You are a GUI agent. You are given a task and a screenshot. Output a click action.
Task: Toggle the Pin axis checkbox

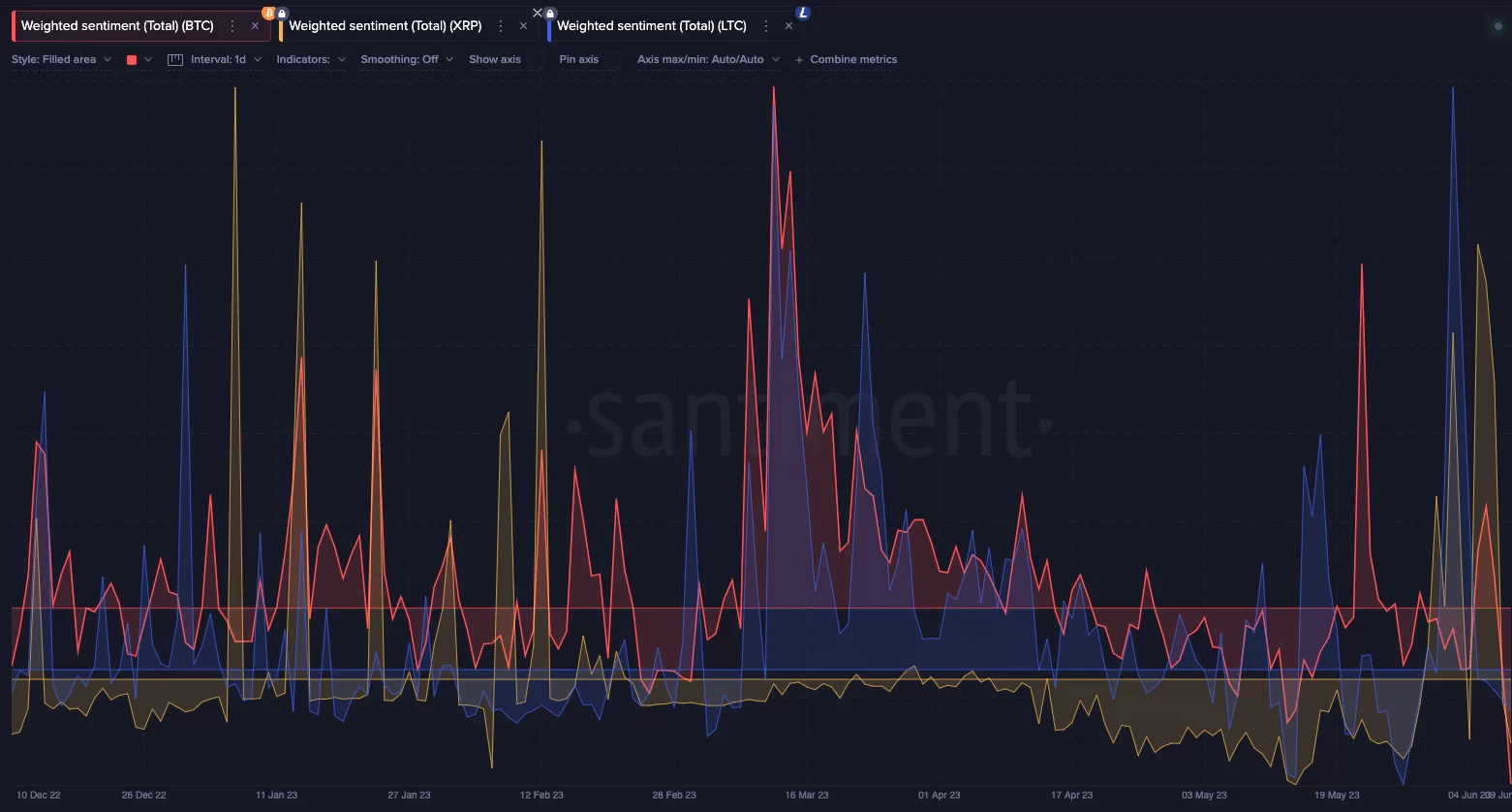pyautogui.click(x=613, y=60)
